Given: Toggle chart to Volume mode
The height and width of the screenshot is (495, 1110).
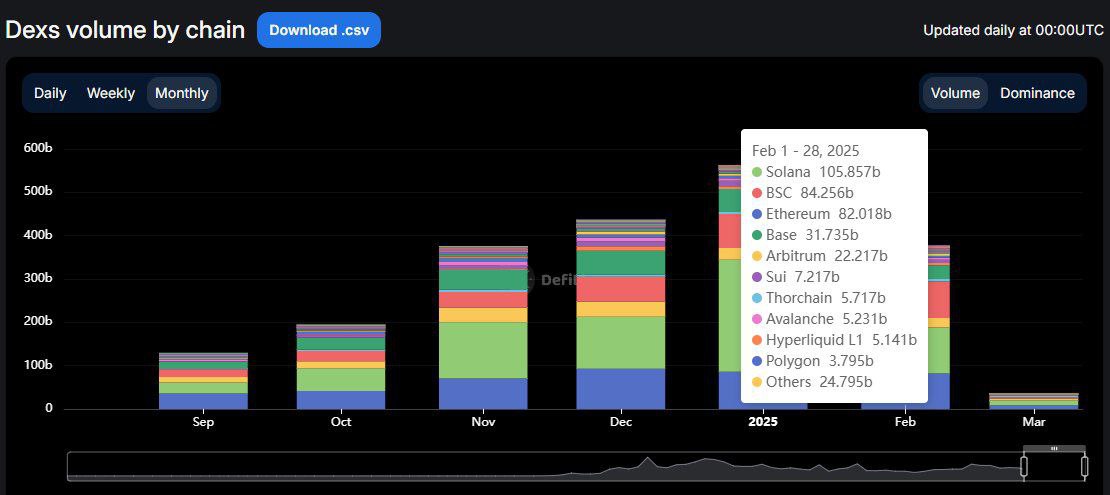Looking at the screenshot, I should tap(955, 93).
